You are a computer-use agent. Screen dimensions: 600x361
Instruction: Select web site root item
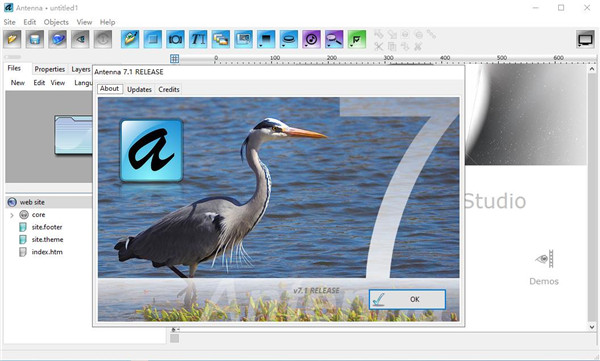tap(32, 202)
